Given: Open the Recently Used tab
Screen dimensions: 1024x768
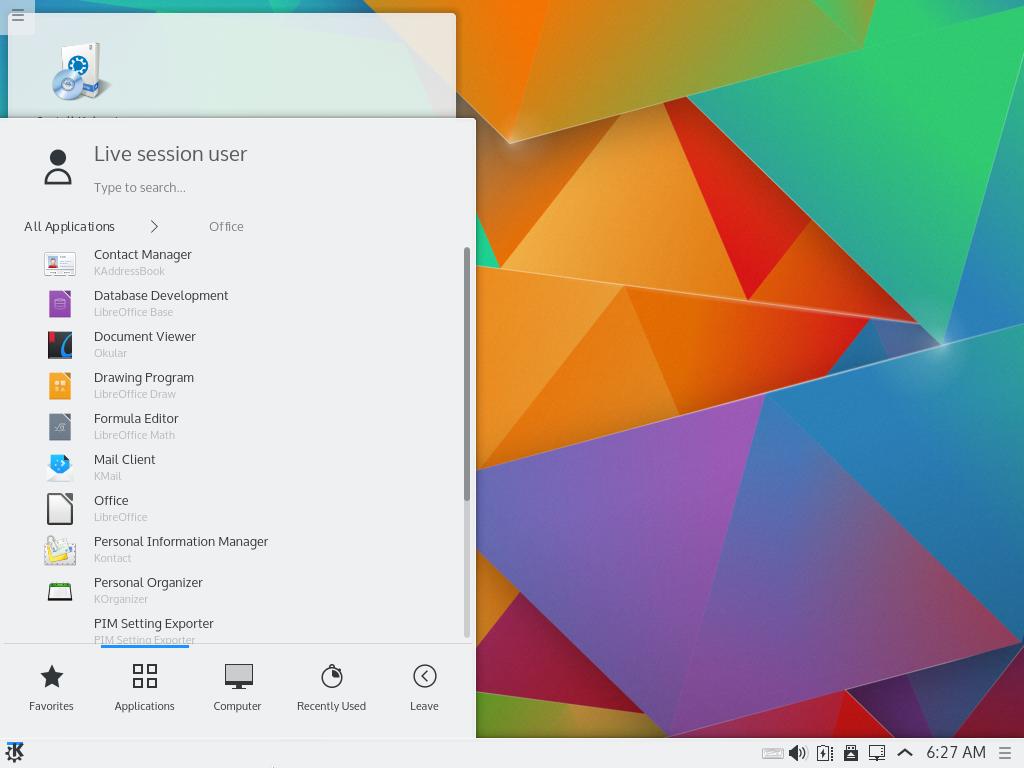Looking at the screenshot, I should 331,687.
